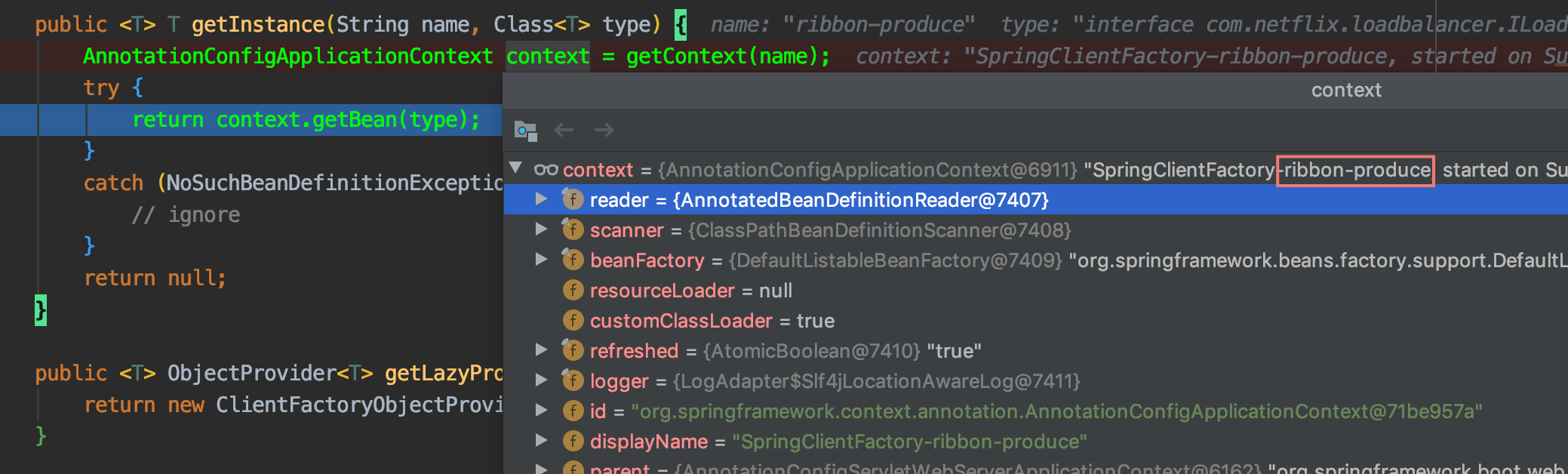Viewport: 1568px width, 474px height.
Task: Collapse the root context node
Action: (x=516, y=168)
